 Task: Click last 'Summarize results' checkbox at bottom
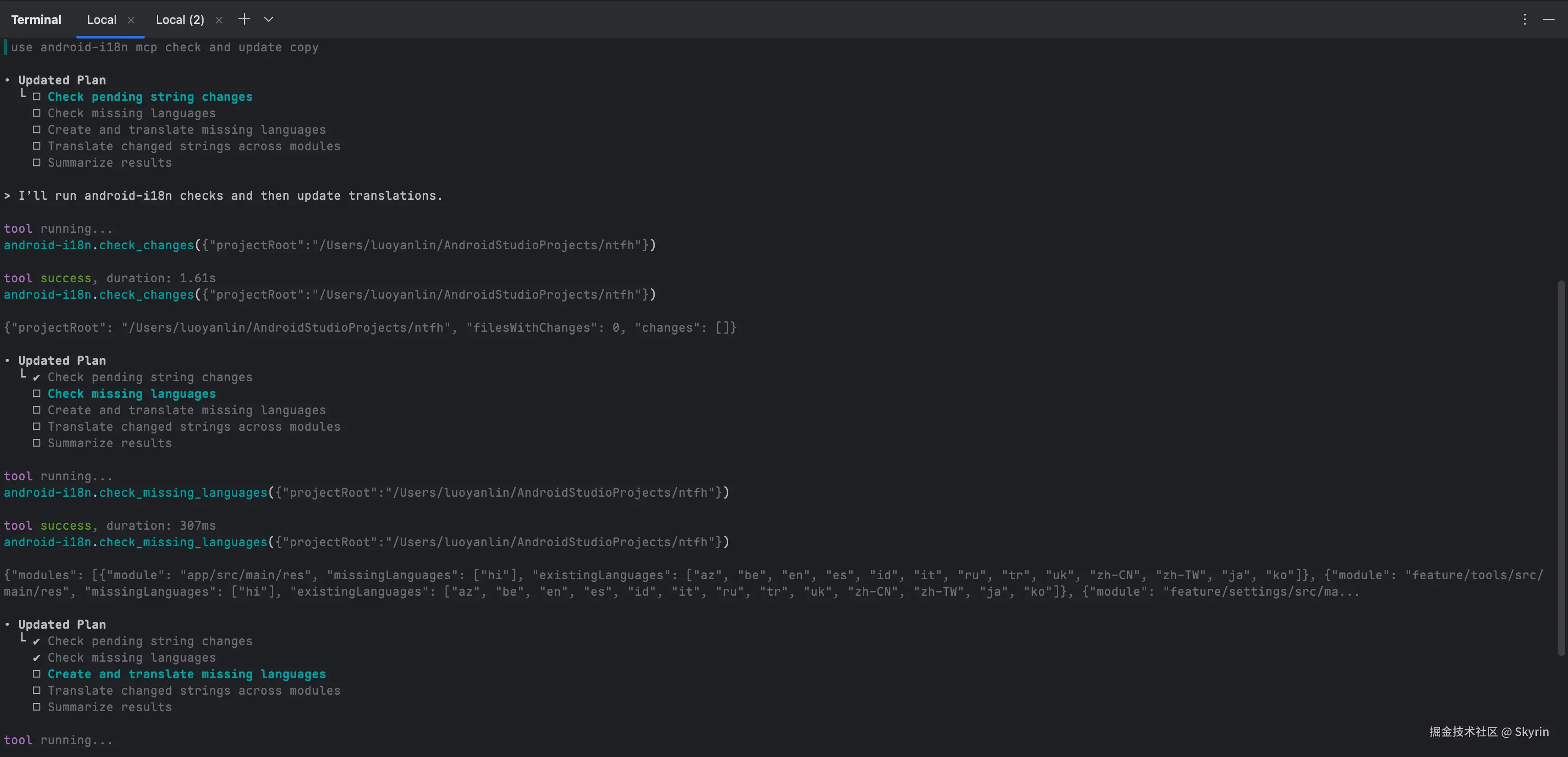(x=37, y=707)
